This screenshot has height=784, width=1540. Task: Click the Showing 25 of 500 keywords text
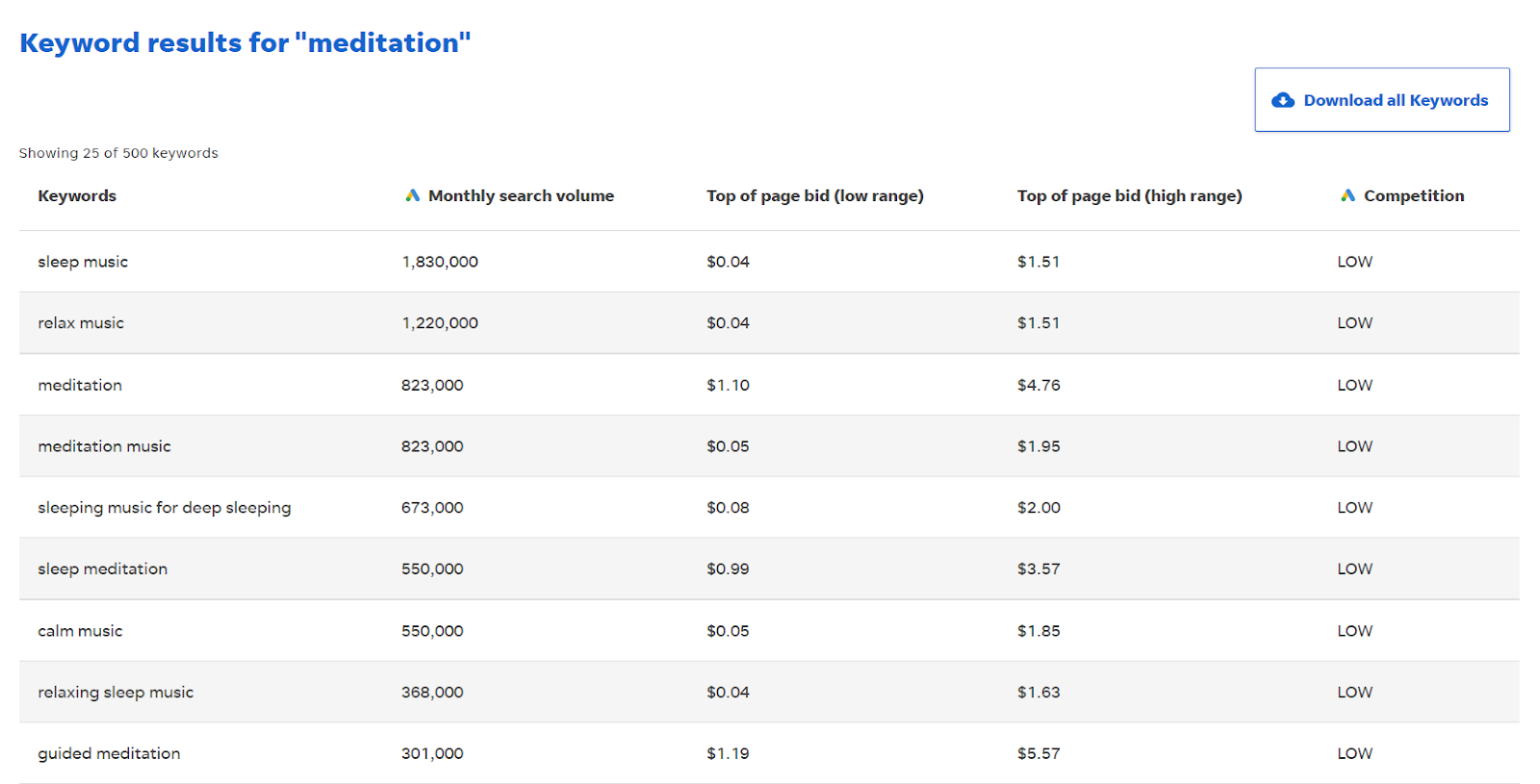point(118,153)
